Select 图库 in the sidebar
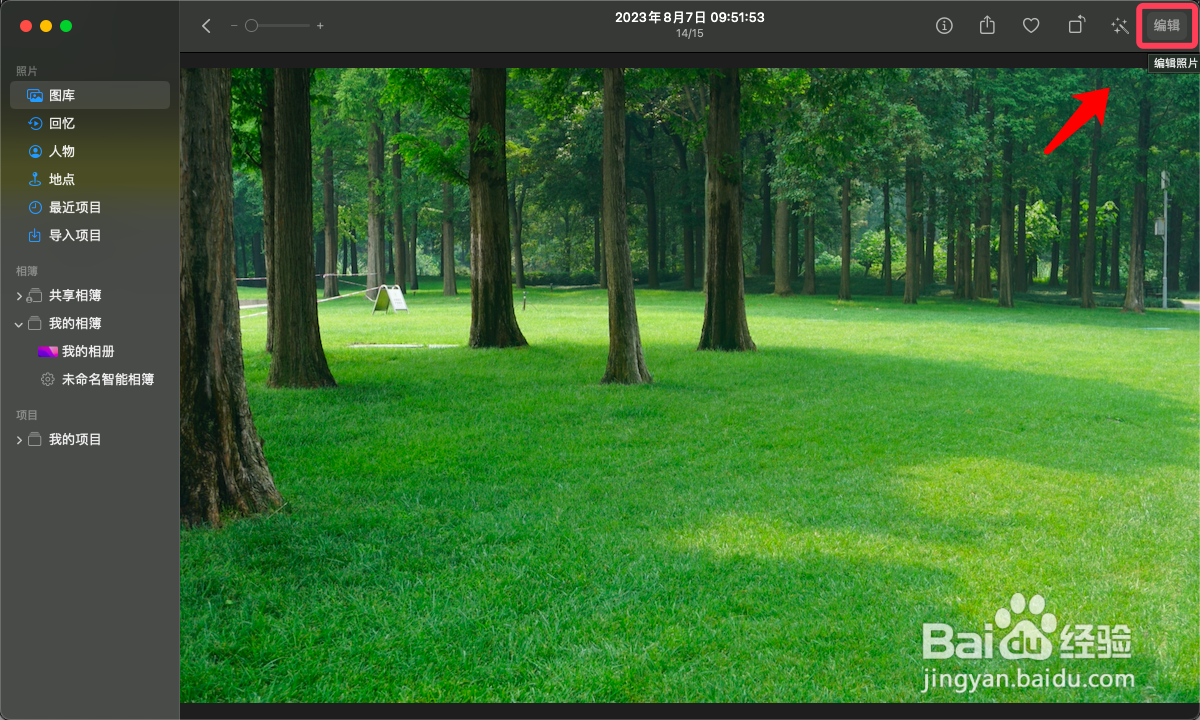The height and width of the screenshot is (720, 1200). tap(90, 95)
